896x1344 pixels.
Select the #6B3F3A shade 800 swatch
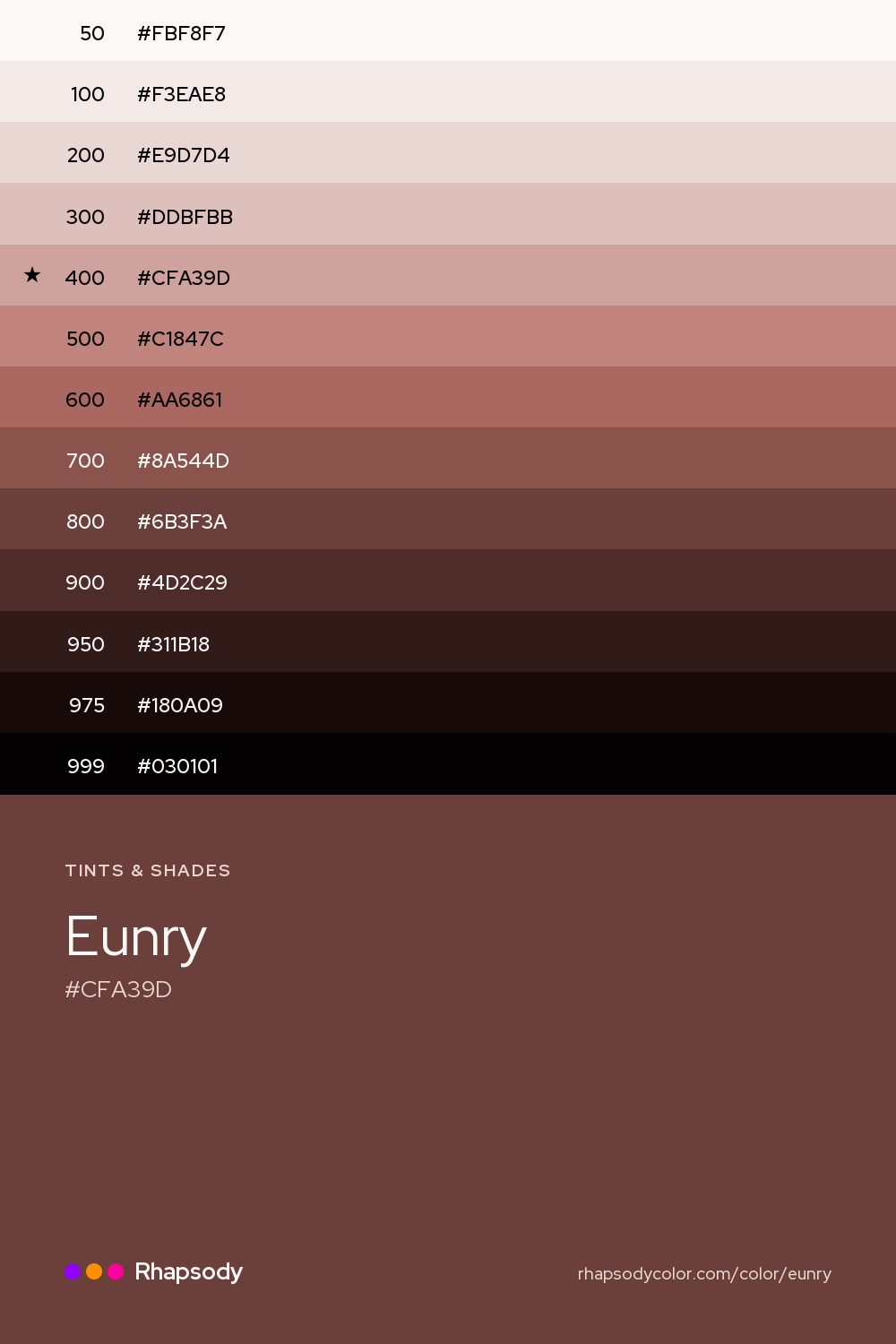(x=448, y=519)
